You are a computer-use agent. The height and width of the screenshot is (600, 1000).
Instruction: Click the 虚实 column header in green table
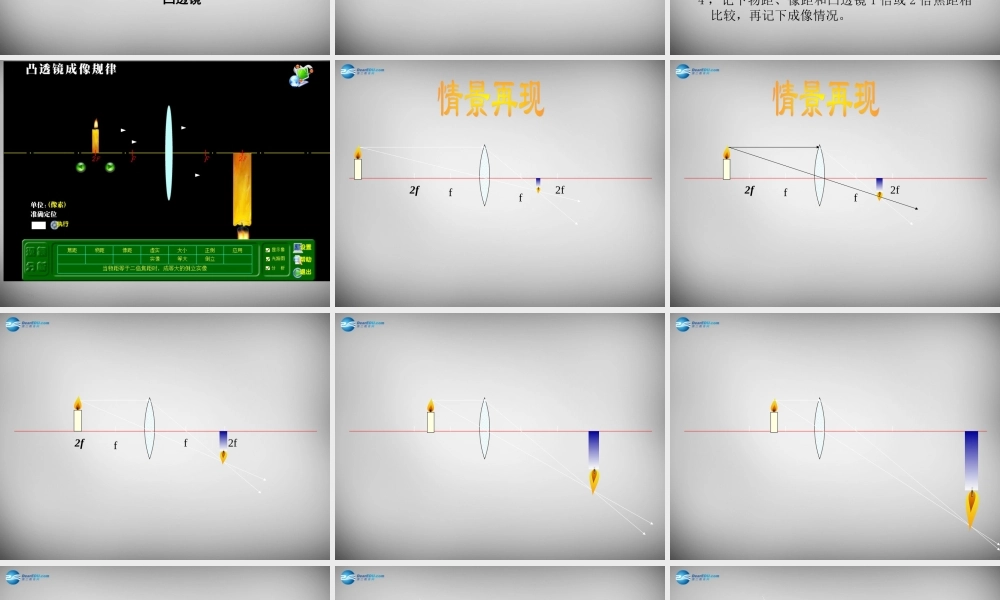(155, 250)
